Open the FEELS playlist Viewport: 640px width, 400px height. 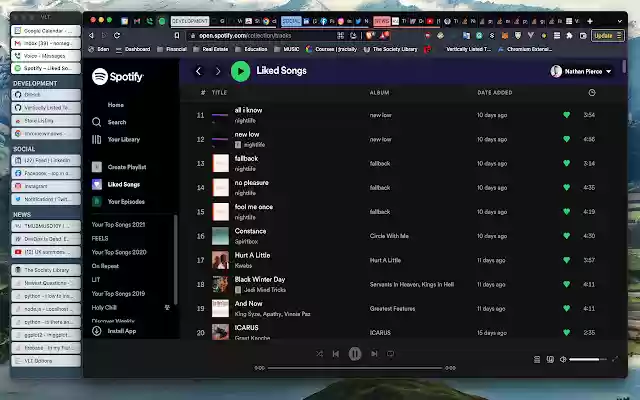100,238
